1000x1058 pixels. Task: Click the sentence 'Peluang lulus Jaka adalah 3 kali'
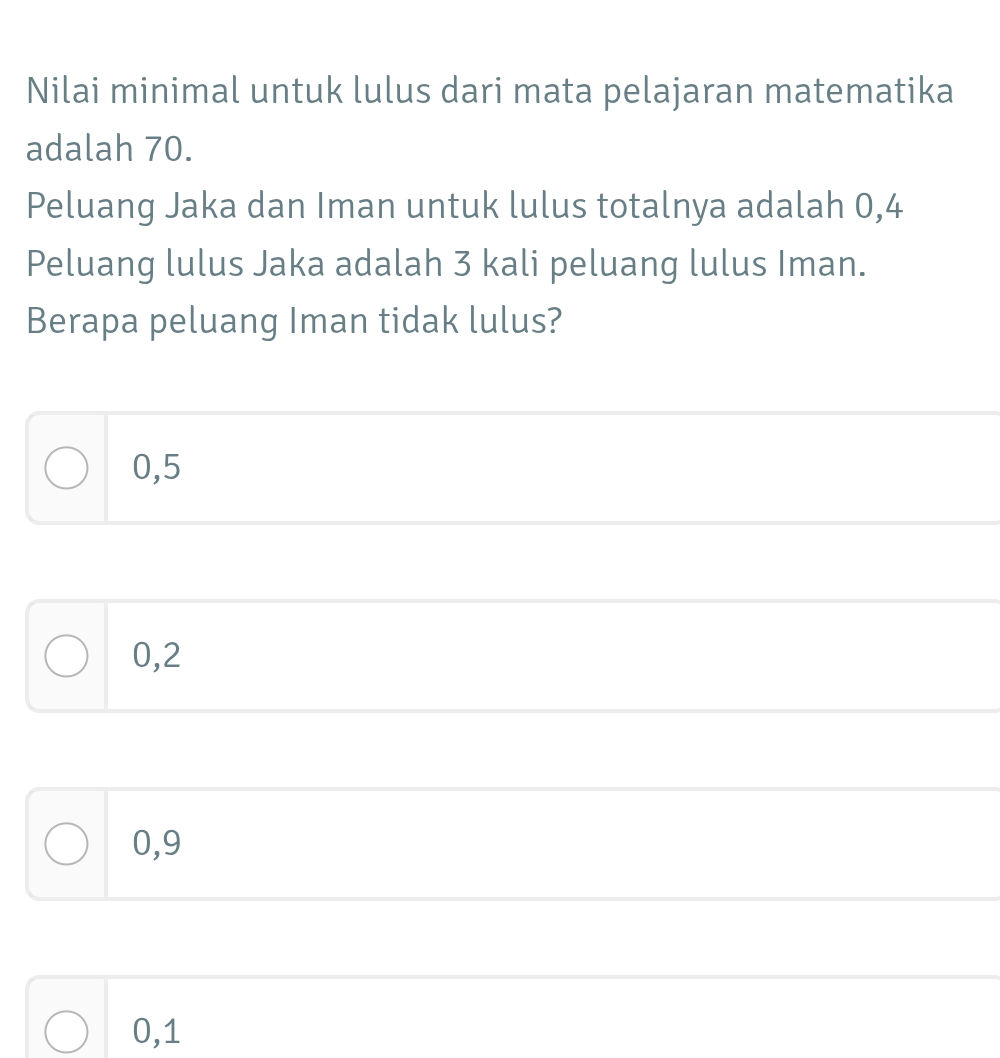pyautogui.click(x=445, y=263)
